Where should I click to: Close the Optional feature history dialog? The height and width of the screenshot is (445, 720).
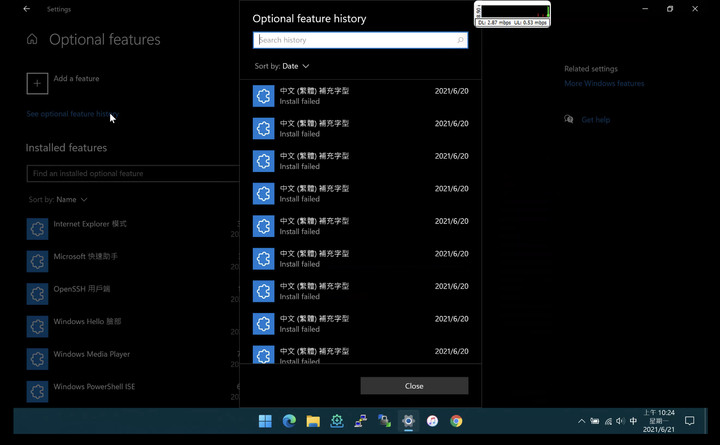point(414,386)
